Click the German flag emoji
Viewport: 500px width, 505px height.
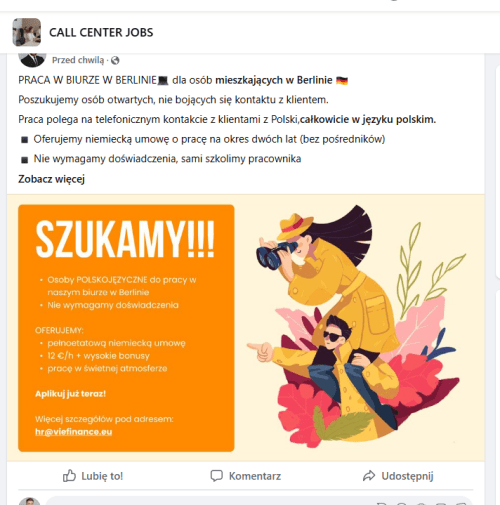click(x=342, y=81)
